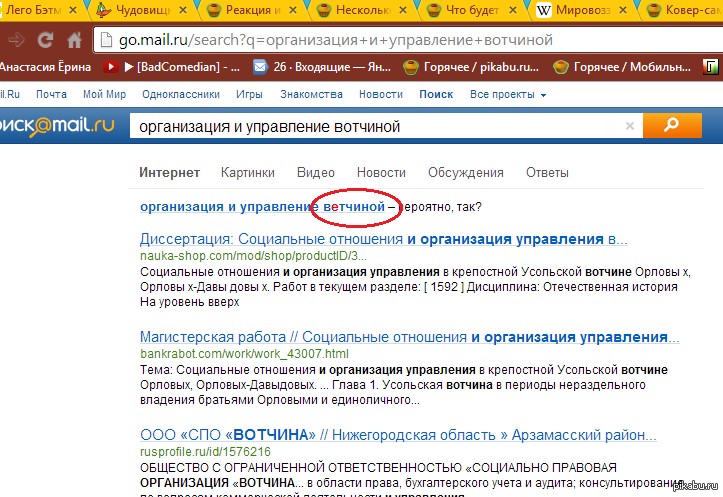
Task: Select the Картинки search tab
Action: tap(248, 173)
